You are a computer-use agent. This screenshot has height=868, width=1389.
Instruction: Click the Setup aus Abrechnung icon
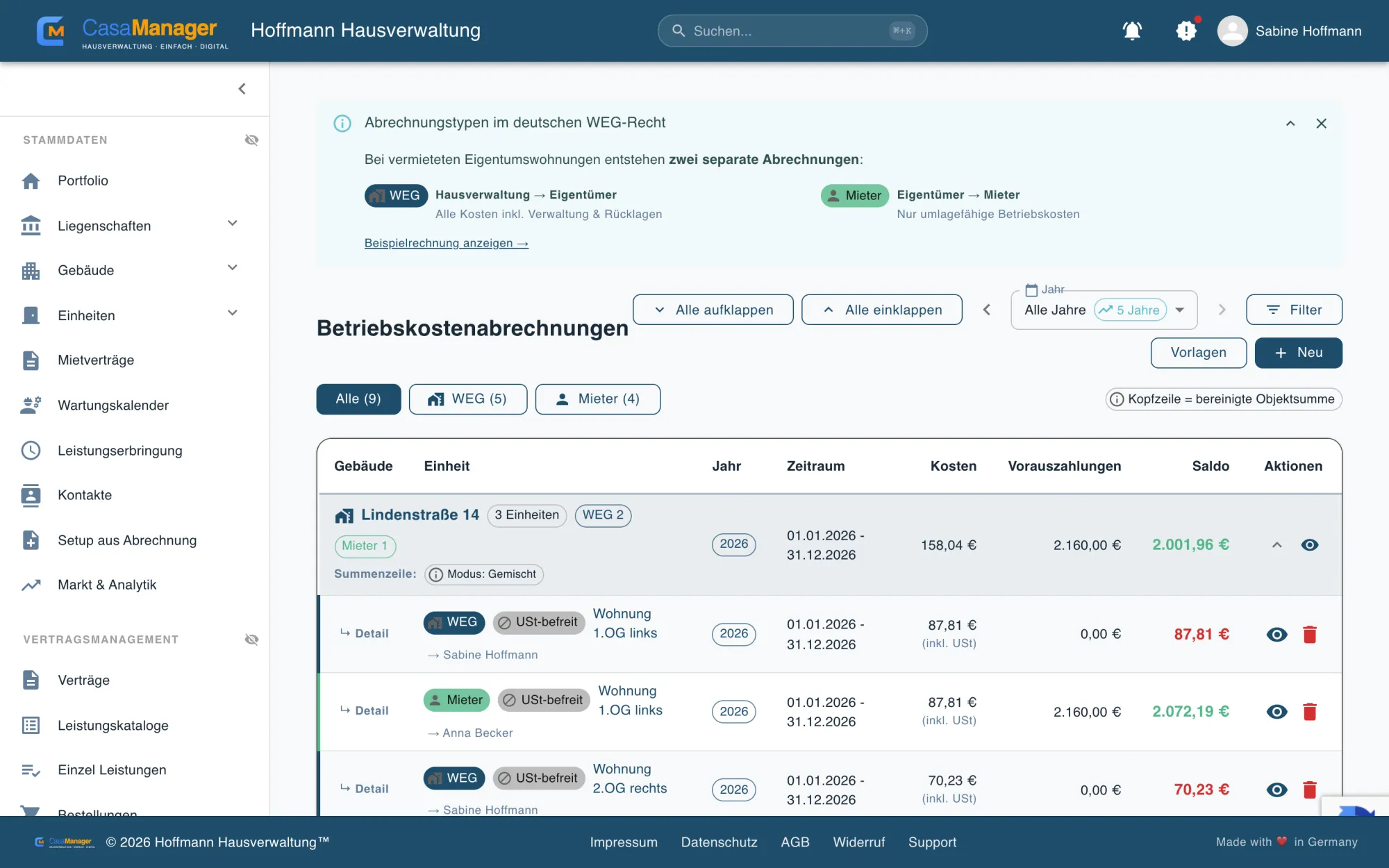[31, 540]
